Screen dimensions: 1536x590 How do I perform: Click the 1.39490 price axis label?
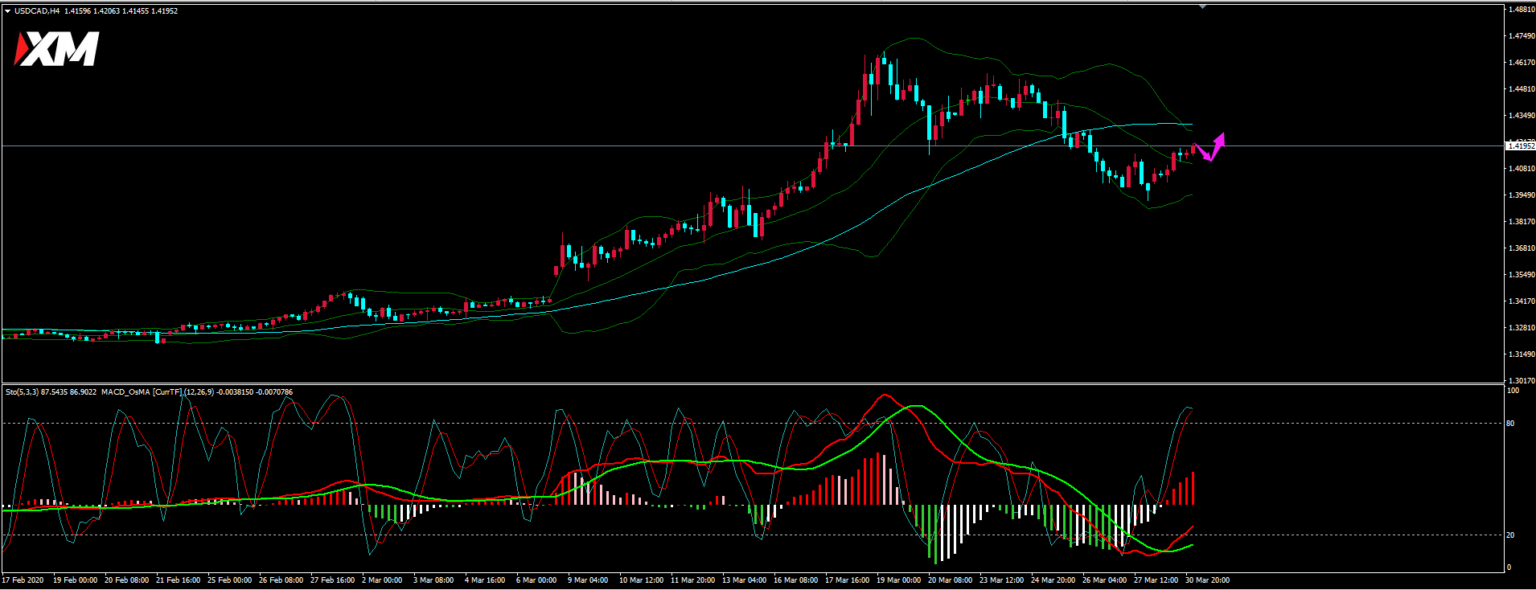[1520, 195]
